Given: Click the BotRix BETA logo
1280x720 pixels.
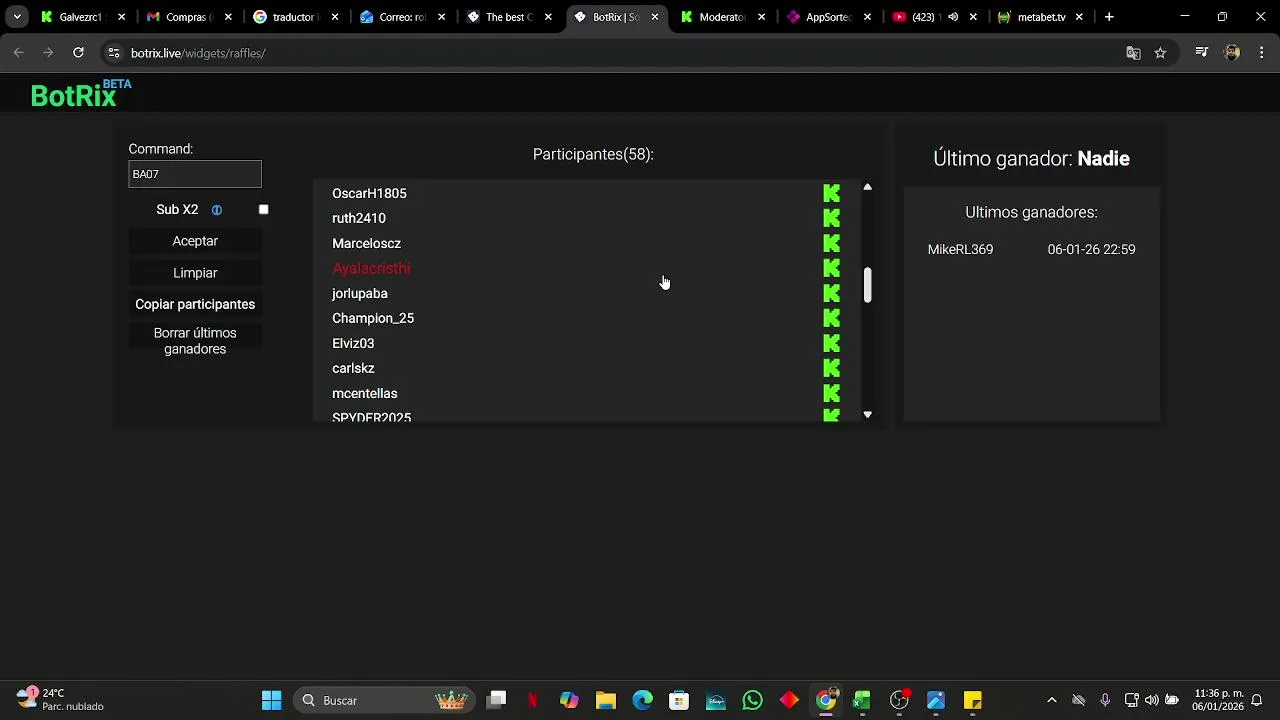Looking at the screenshot, I should [x=81, y=94].
